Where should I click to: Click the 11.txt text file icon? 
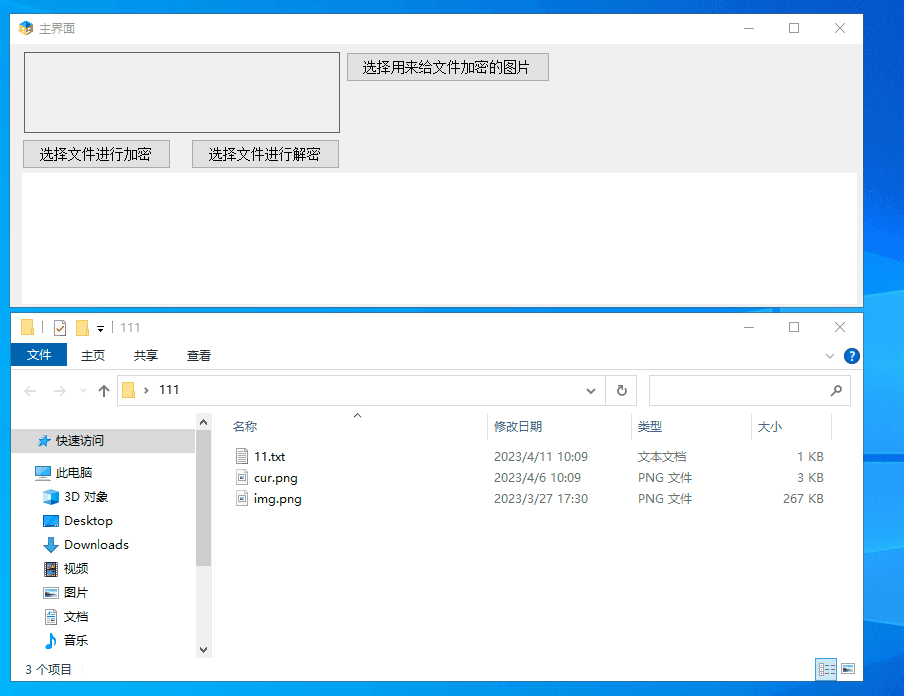(x=242, y=456)
